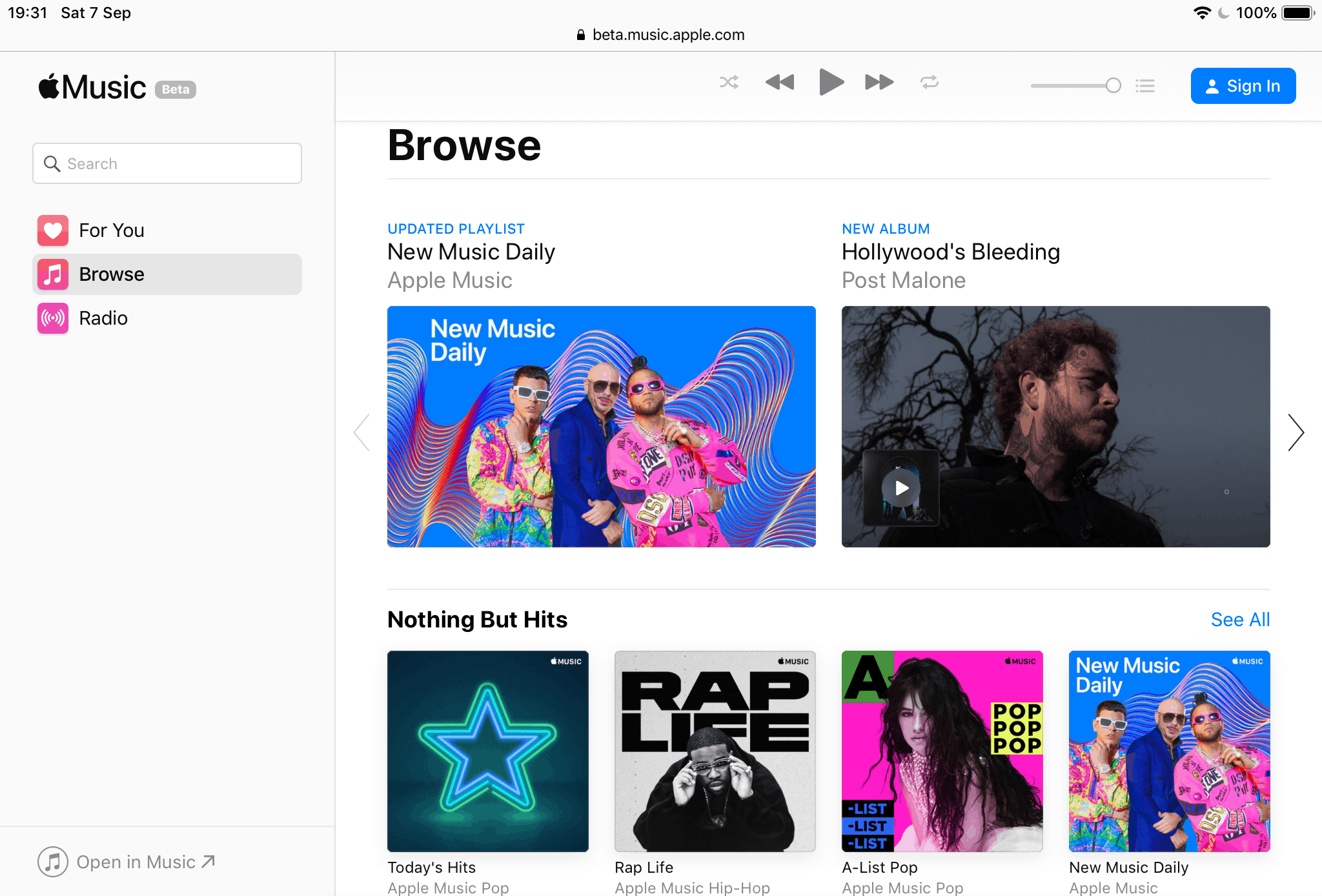Click the Rap Life title text
The height and width of the screenshot is (896, 1322).
644,868
